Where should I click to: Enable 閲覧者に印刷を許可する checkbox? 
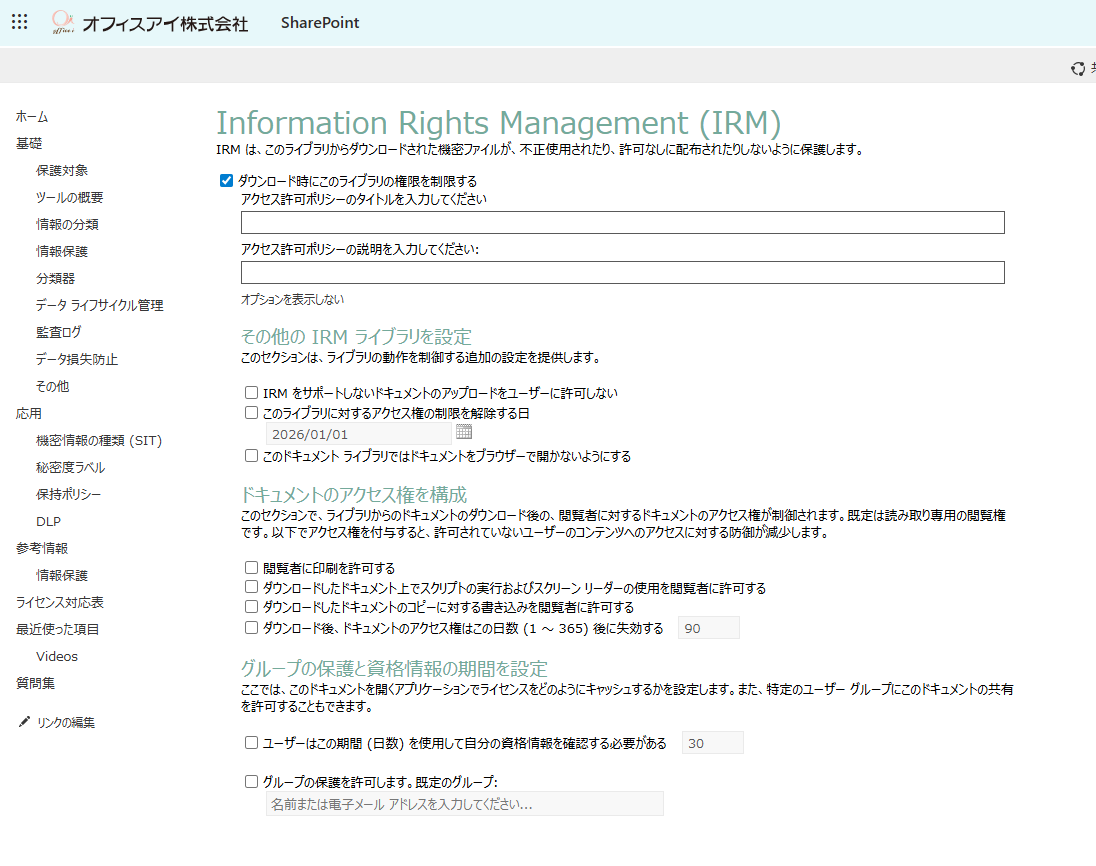pyautogui.click(x=252, y=568)
